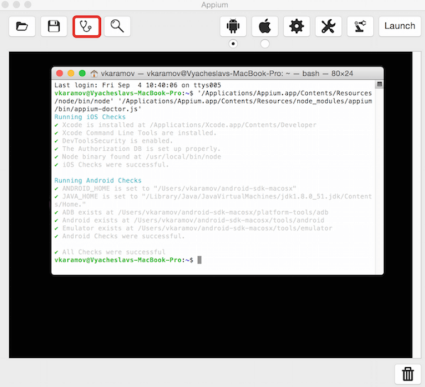Image resolution: width=425 pixels, height=387 pixels.
Task: Click the terminal home folder icon in title
Action: coord(94,73)
